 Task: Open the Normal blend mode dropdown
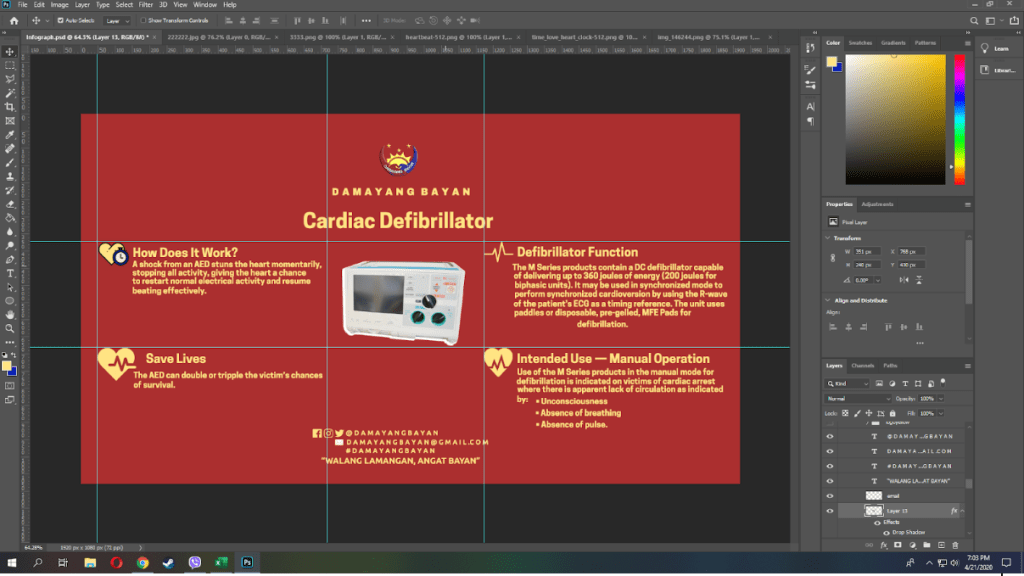[x=859, y=398]
